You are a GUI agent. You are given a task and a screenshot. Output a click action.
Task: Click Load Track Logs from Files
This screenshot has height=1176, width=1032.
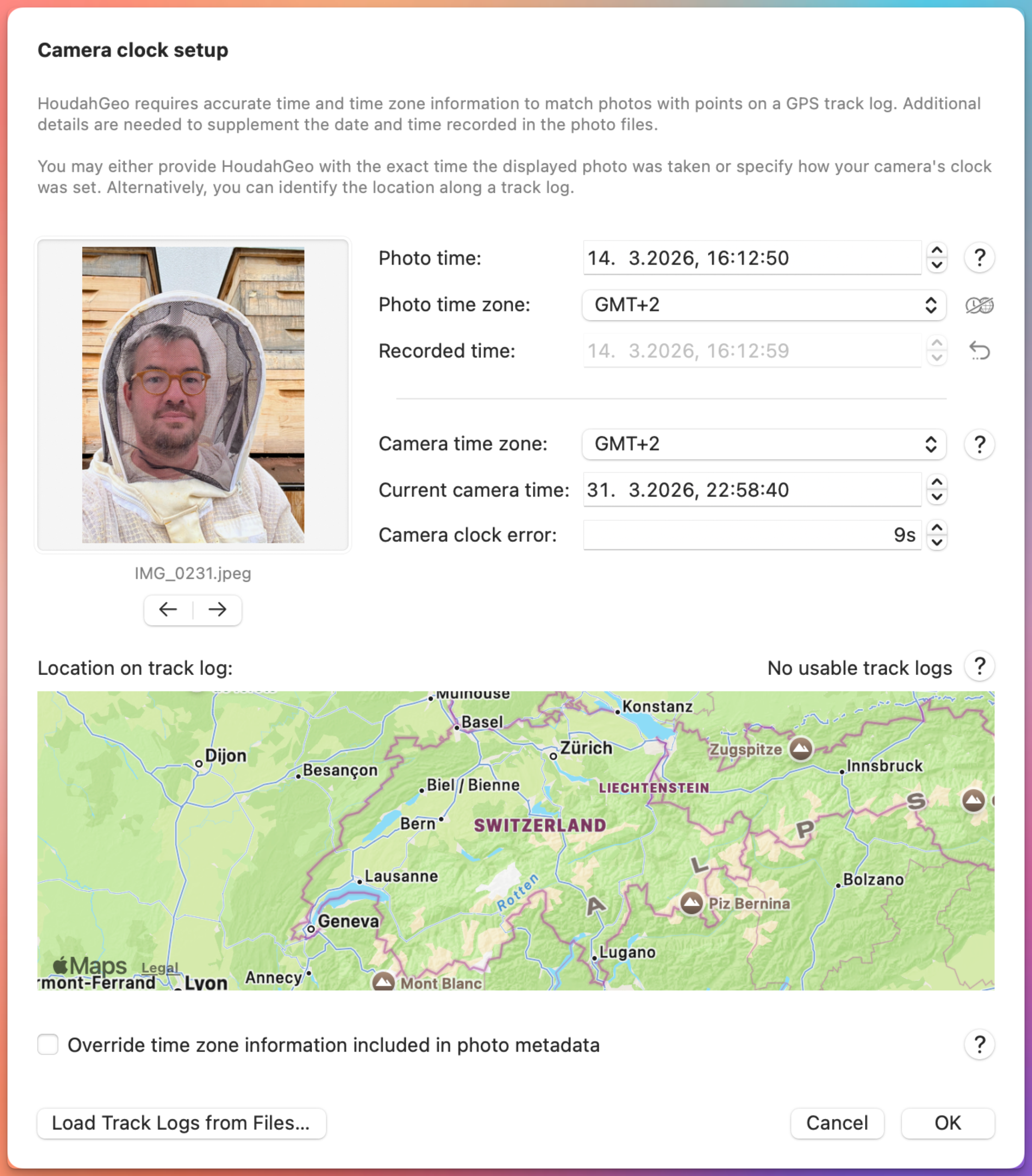tap(181, 1123)
